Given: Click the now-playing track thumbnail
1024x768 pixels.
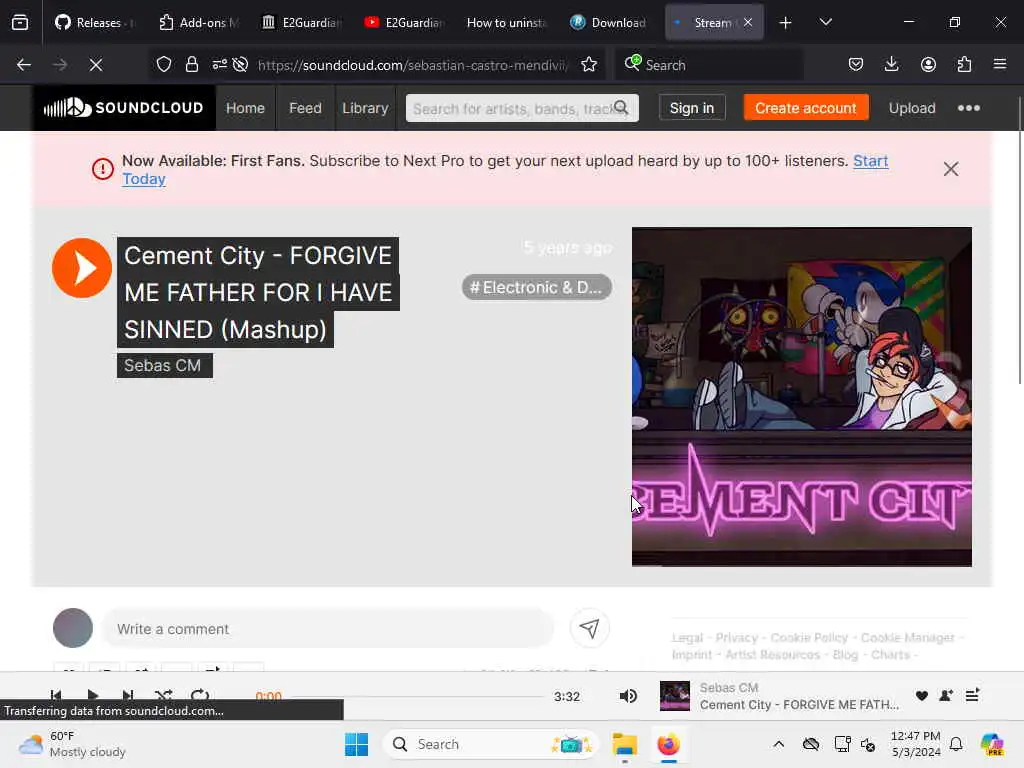Looking at the screenshot, I should tap(675, 696).
